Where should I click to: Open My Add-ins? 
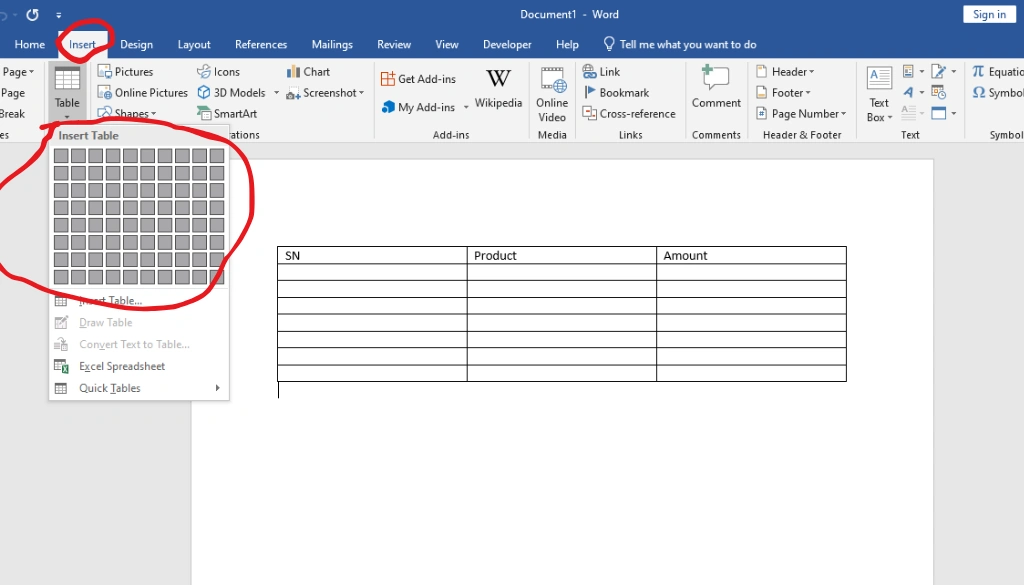pos(419,107)
